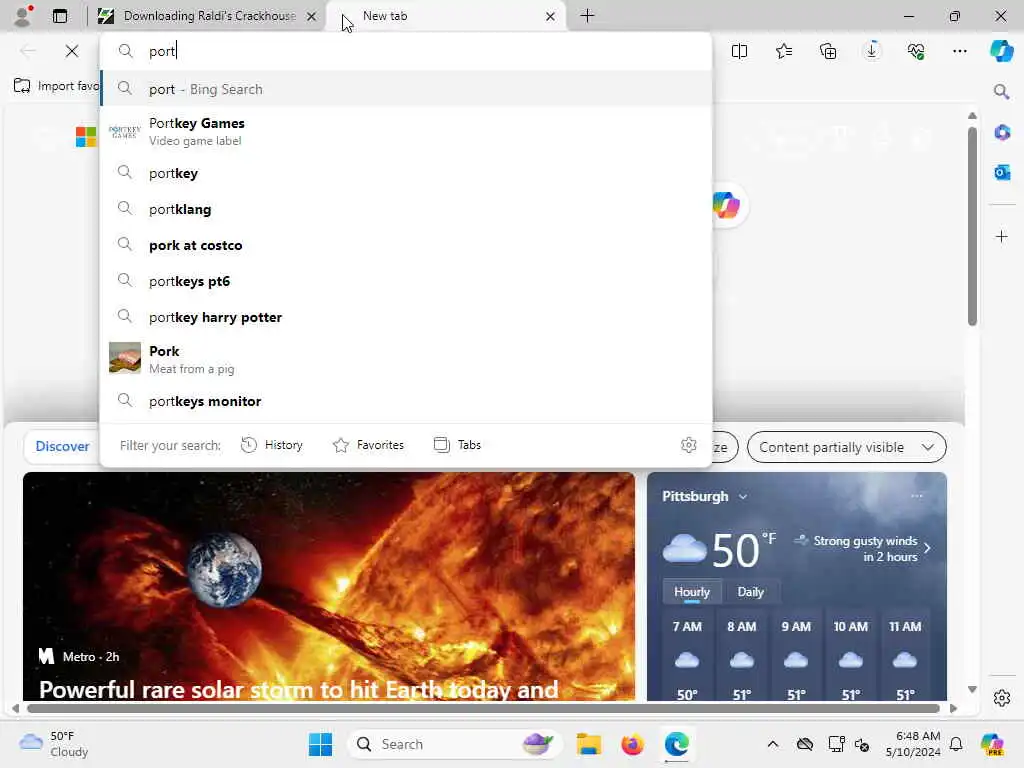Select the New tab browser tab
The width and height of the screenshot is (1024, 768).
click(x=445, y=16)
